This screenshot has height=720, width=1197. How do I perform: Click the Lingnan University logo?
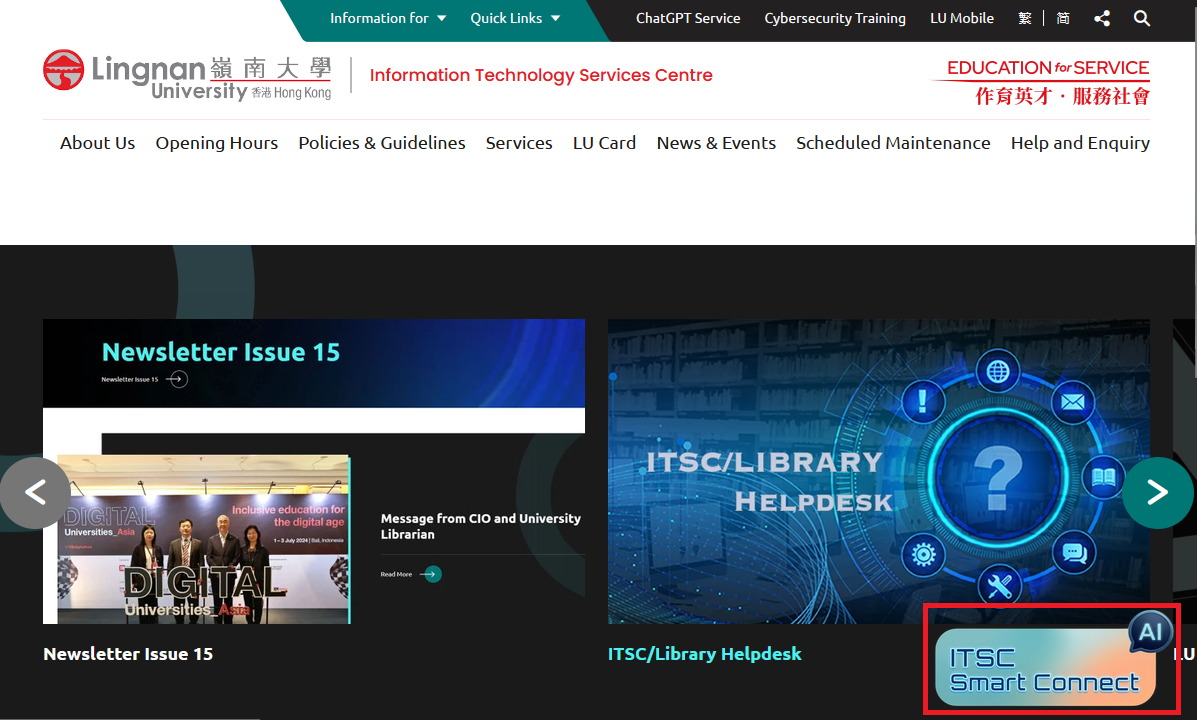(187, 75)
